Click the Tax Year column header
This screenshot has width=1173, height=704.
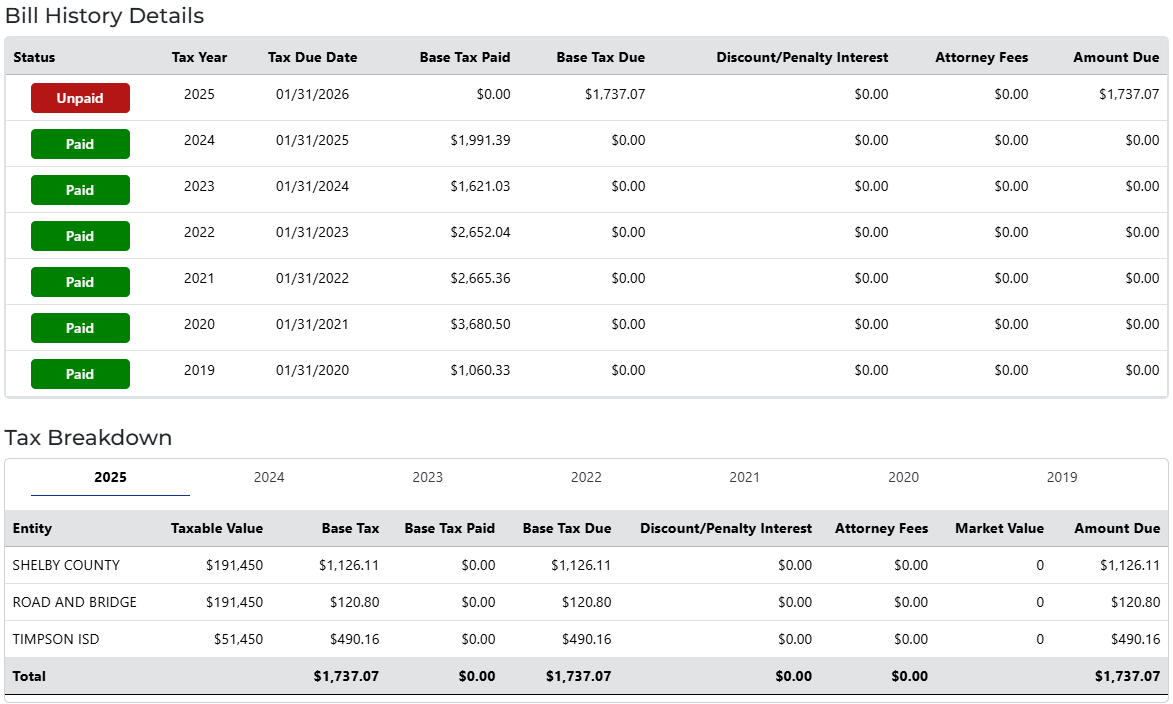(199, 57)
